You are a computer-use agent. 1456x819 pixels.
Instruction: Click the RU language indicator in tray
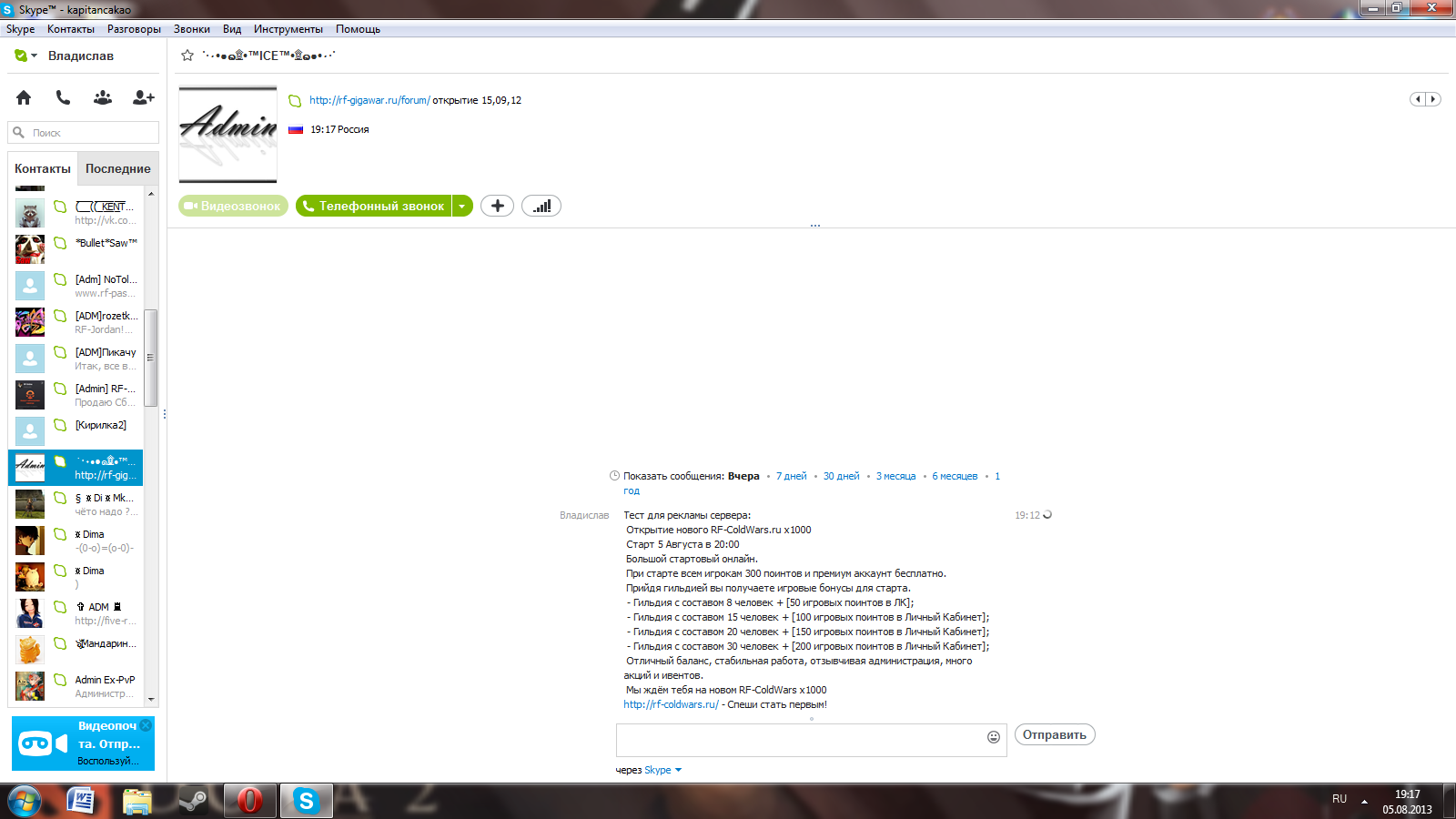(1340, 799)
